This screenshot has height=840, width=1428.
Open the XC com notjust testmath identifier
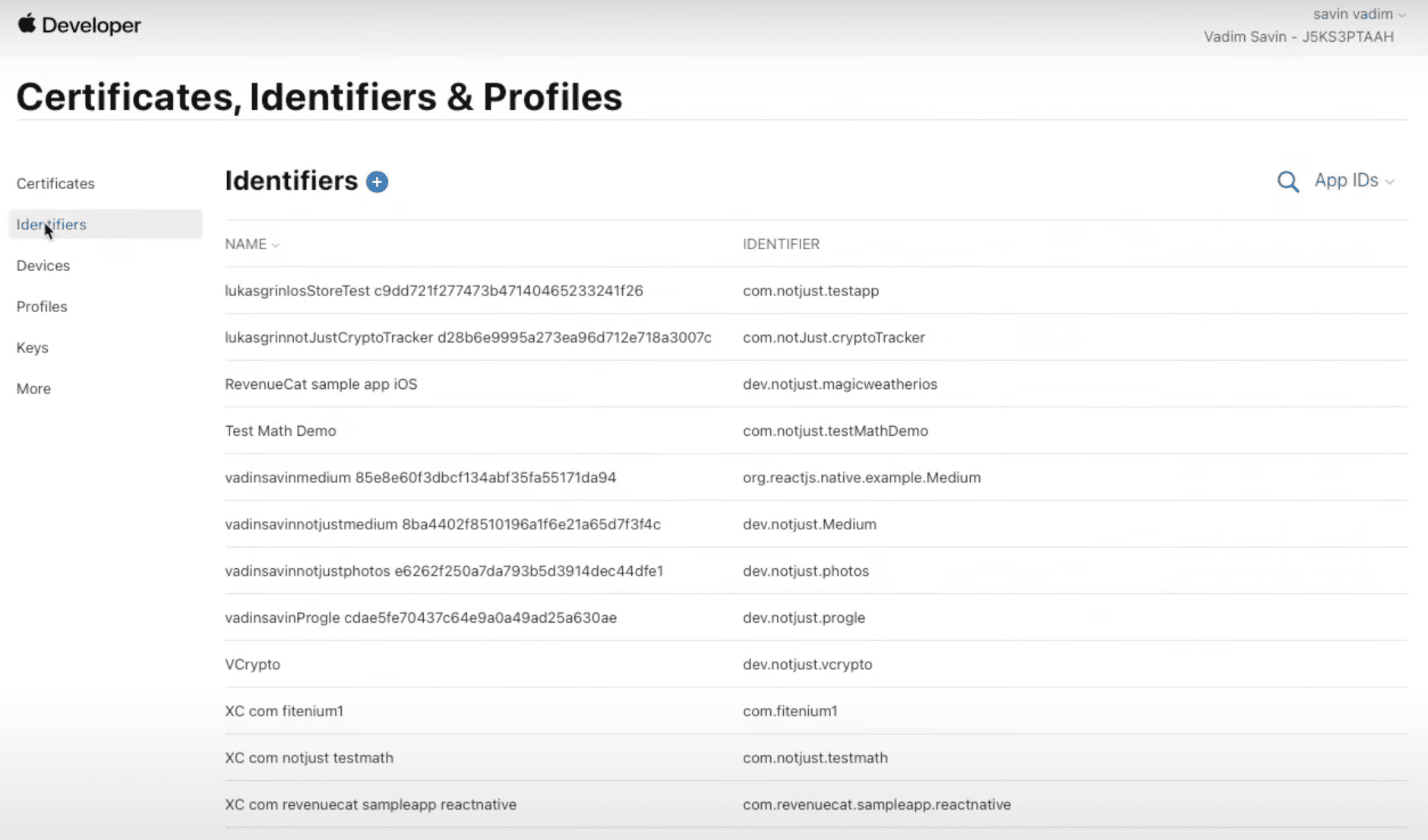tap(308, 757)
